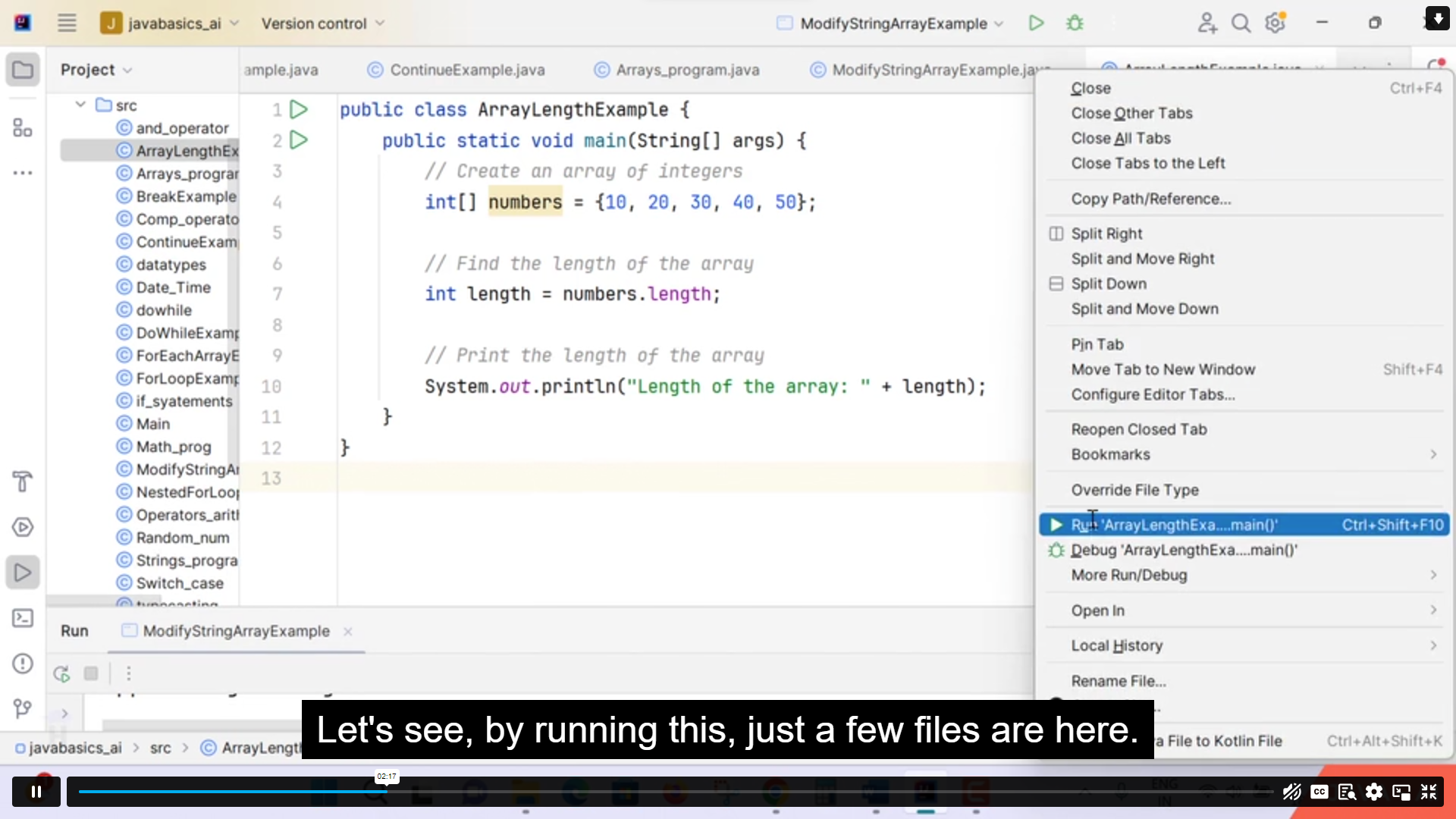Viewport: 1456px width, 819px height.
Task: Unmute the video player
Action: click(1291, 792)
